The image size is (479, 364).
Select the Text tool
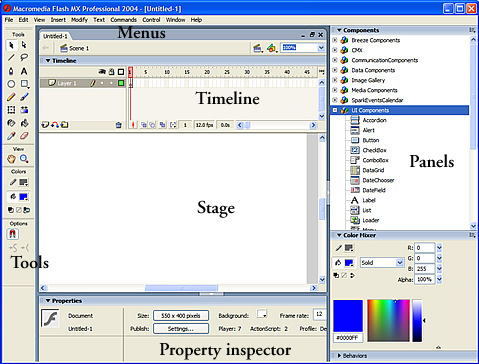click(24, 71)
